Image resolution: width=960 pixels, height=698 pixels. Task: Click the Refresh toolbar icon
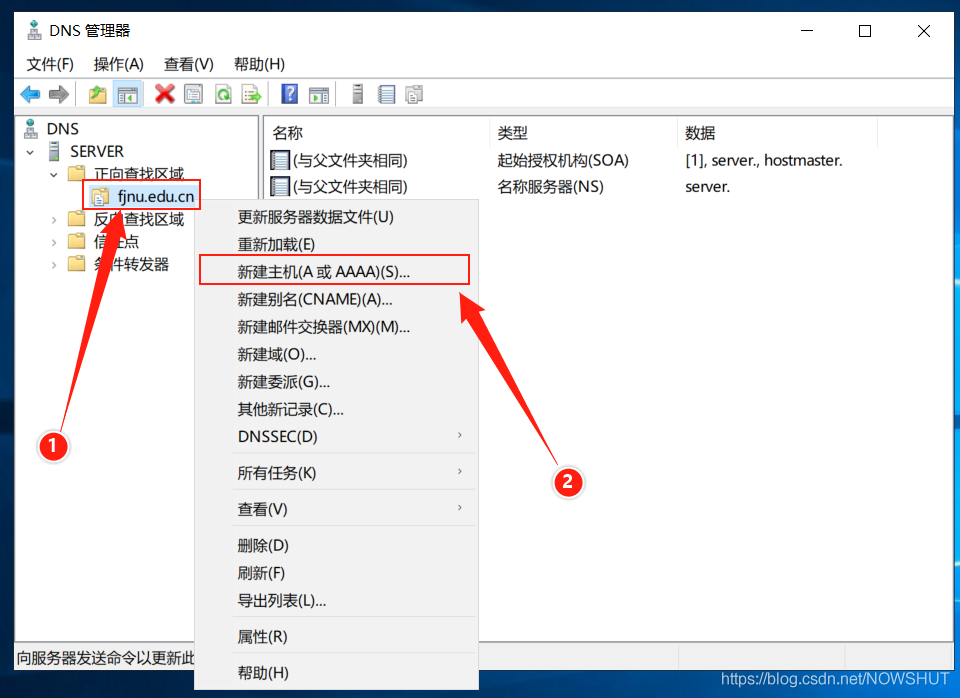[223, 94]
